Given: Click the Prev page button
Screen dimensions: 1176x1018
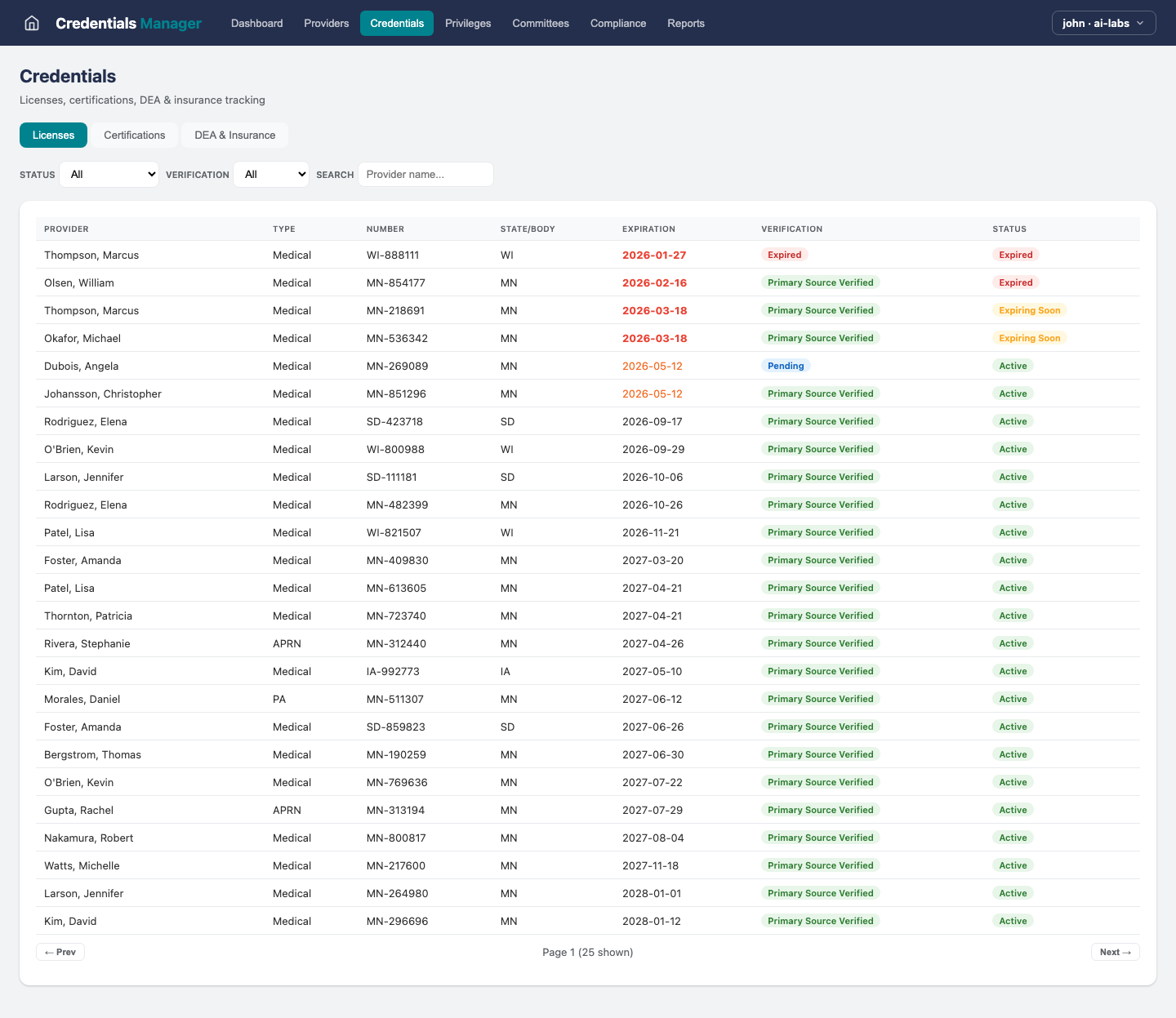Looking at the screenshot, I should (x=60, y=952).
